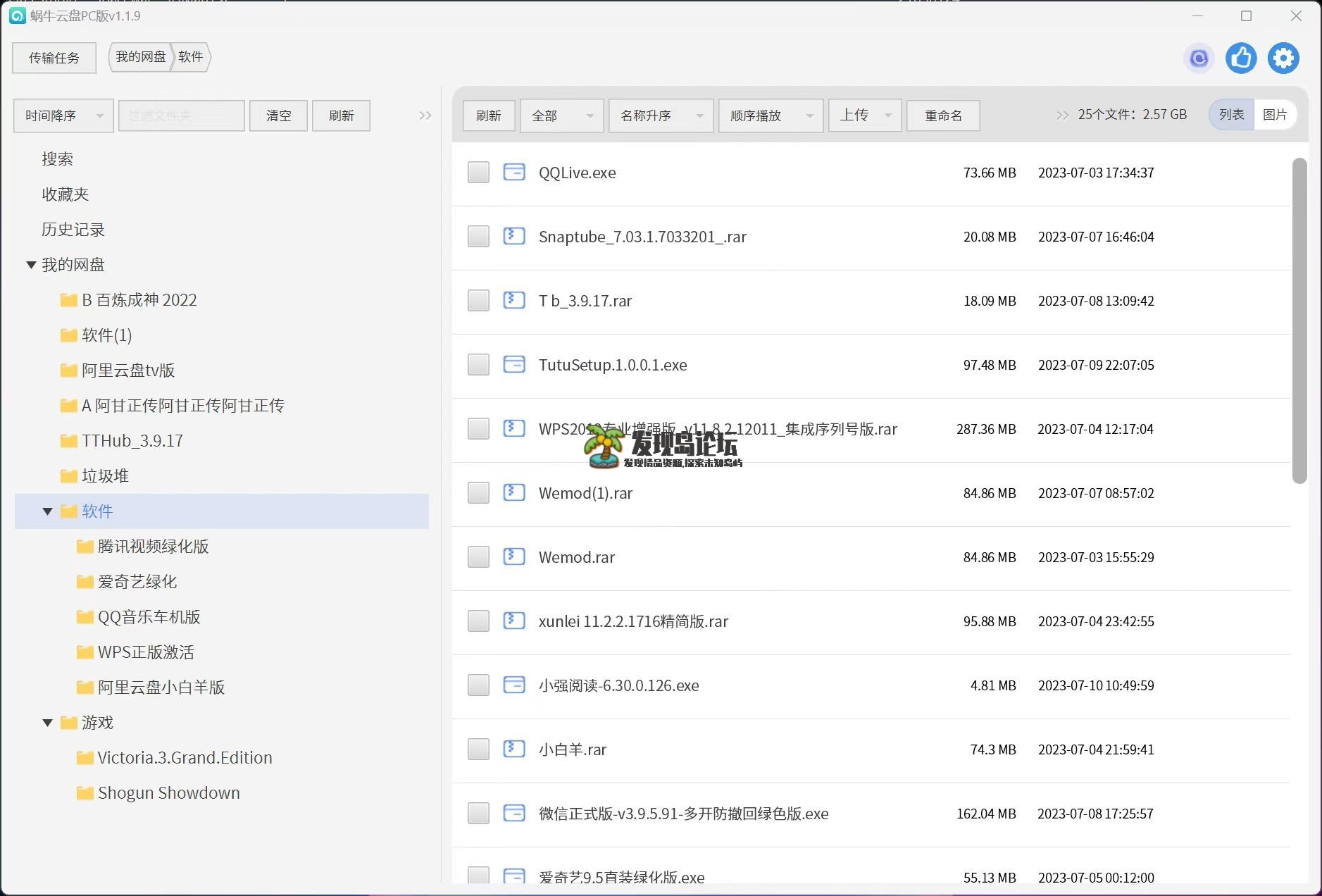Image resolution: width=1322 pixels, height=896 pixels.
Task: Collapse the left panel with double-chevron icon
Action: (x=425, y=116)
